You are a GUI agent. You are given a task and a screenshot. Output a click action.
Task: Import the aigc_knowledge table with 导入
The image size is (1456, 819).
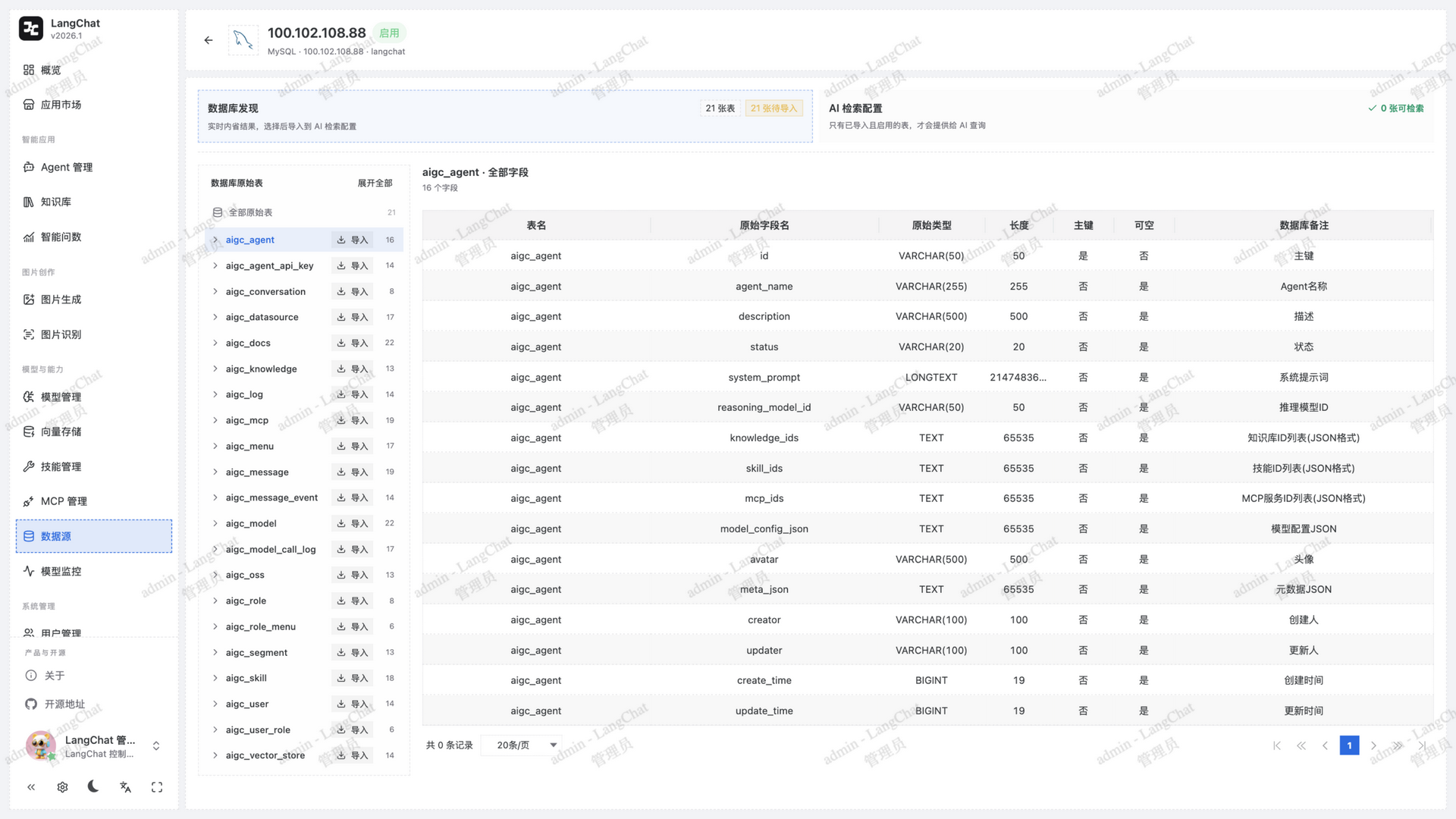click(x=353, y=369)
